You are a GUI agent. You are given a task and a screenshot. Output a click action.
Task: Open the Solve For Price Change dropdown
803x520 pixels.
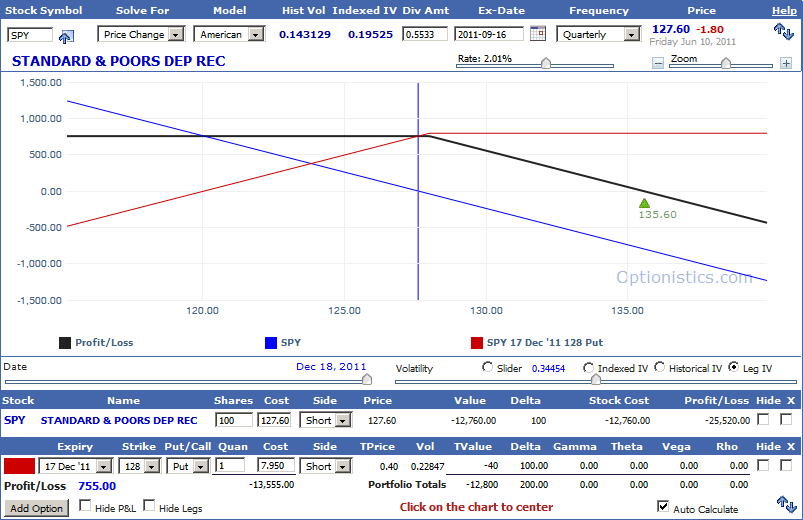pyautogui.click(x=141, y=34)
